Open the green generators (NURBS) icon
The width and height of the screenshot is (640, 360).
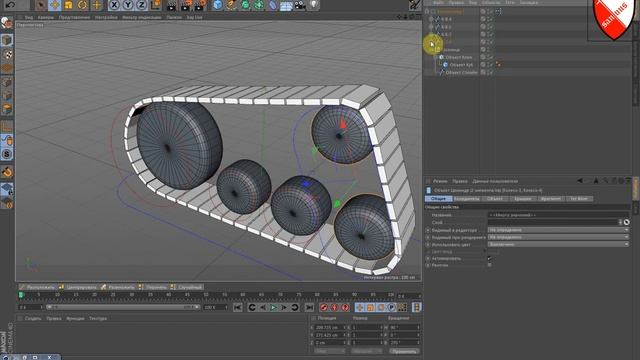(245, 5)
